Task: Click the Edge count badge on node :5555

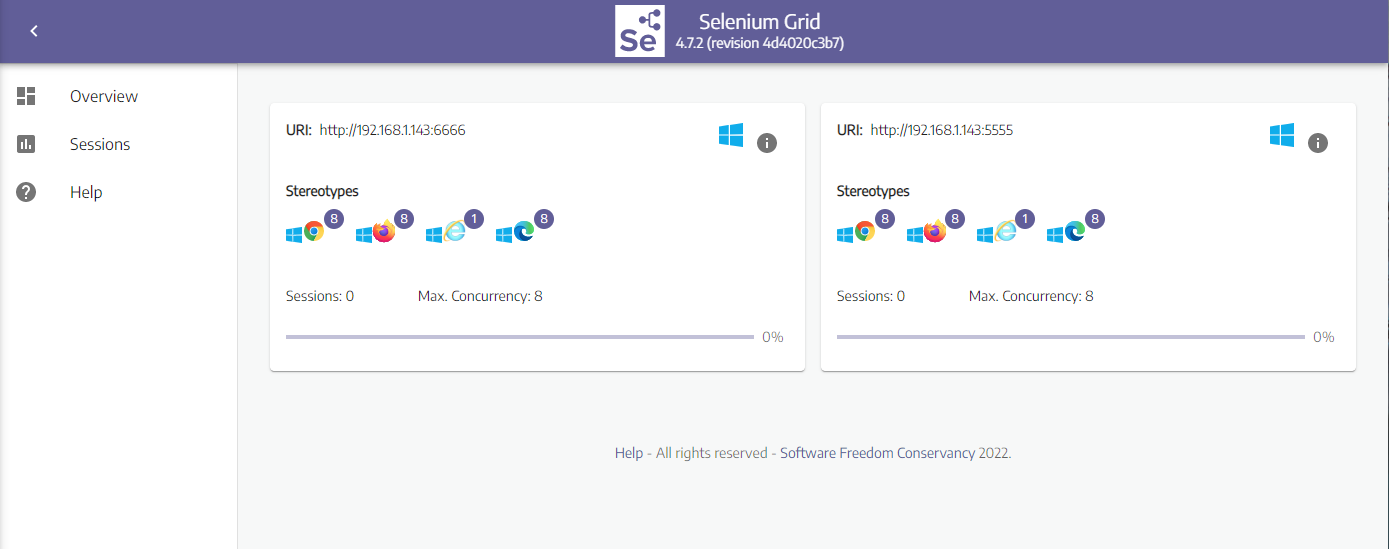Action: (x=1095, y=218)
